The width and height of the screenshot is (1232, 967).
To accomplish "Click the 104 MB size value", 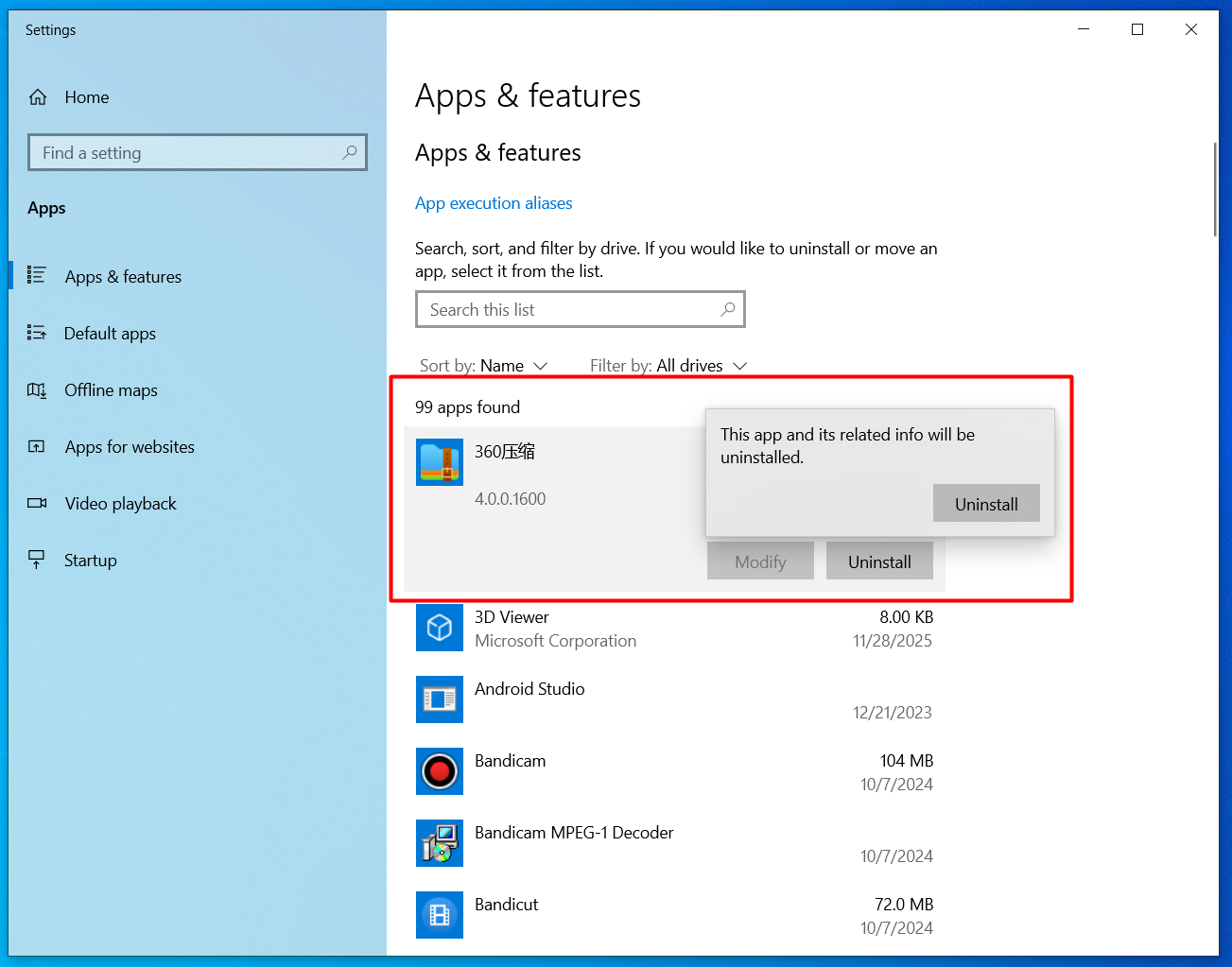I will tap(906, 761).
